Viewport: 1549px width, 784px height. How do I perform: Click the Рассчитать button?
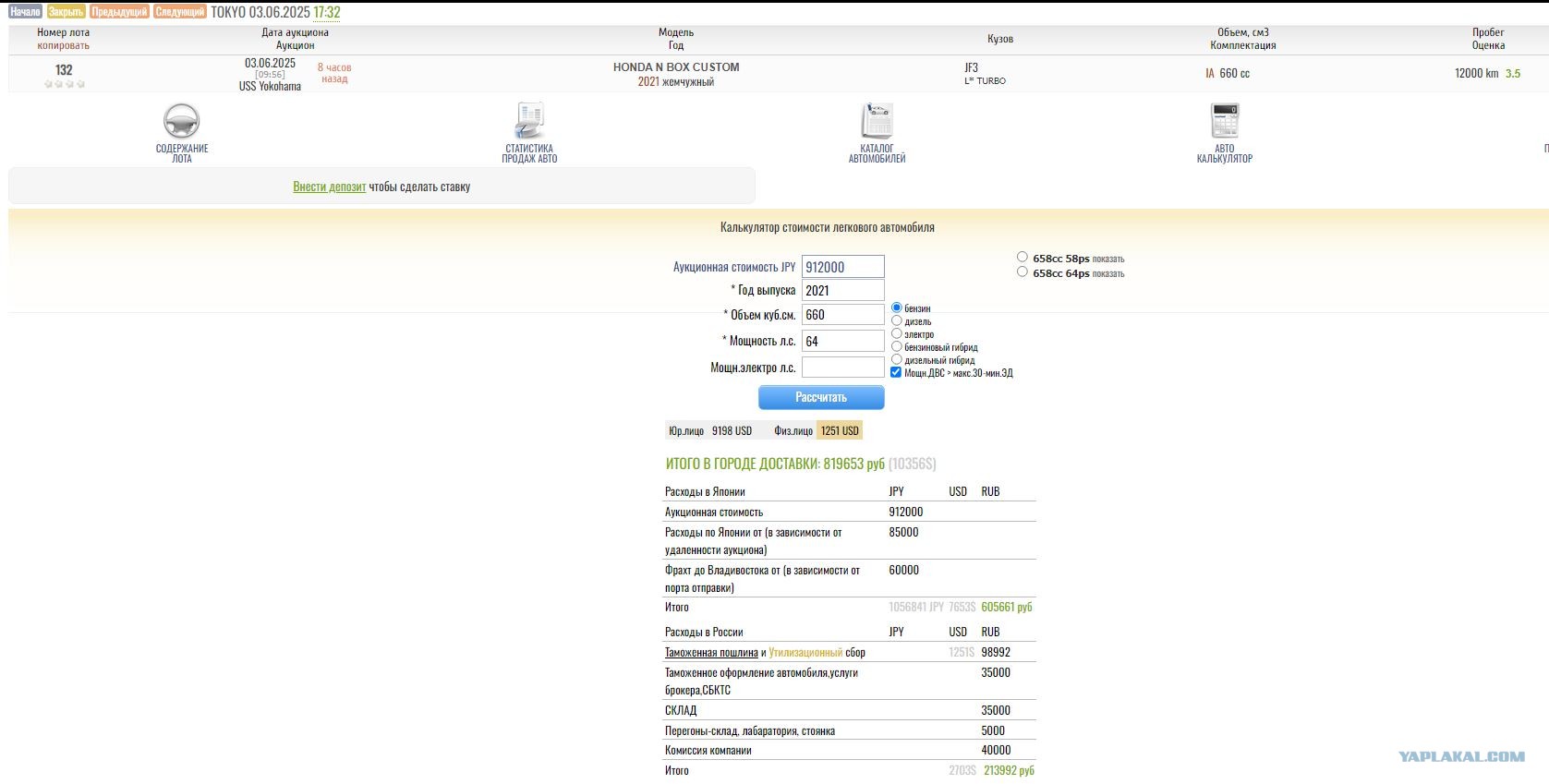pyautogui.click(x=821, y=397)
